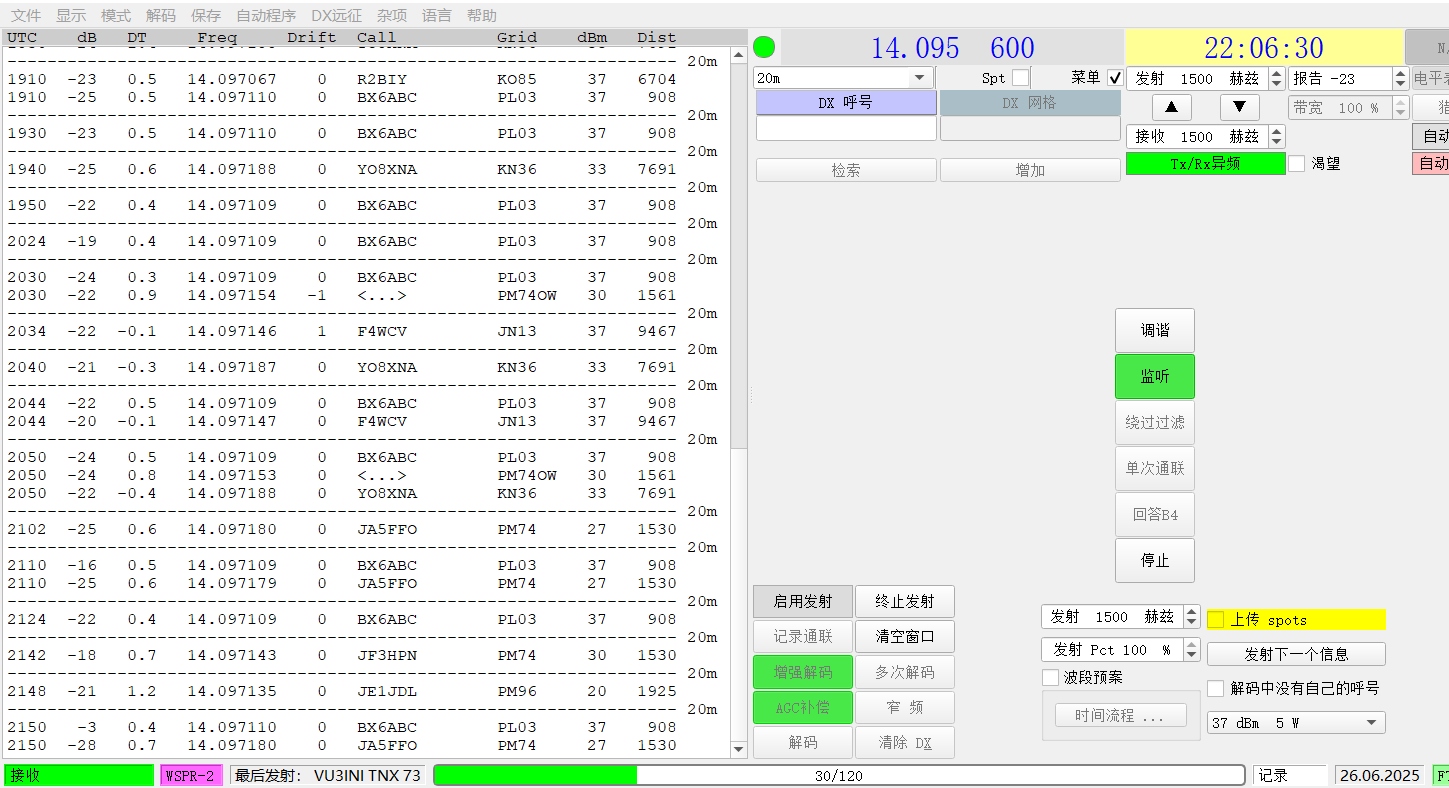
Task: Click the WSPR-2 mode status label
Action: click(191, 775)
